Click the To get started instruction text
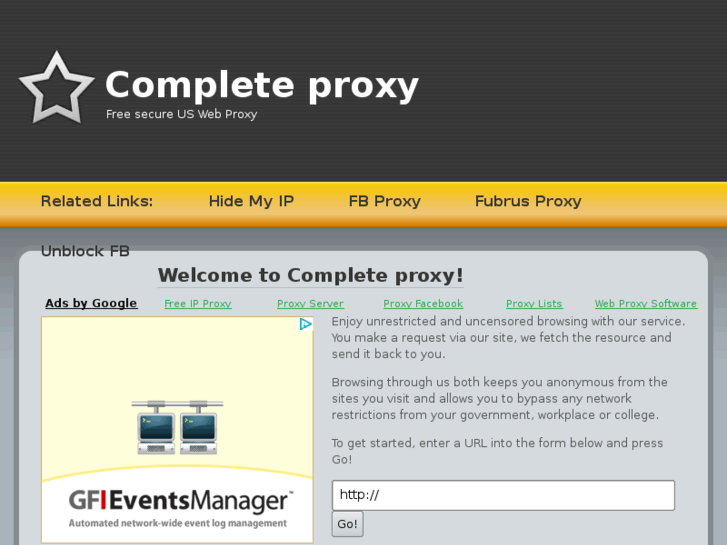 point(497,451)
